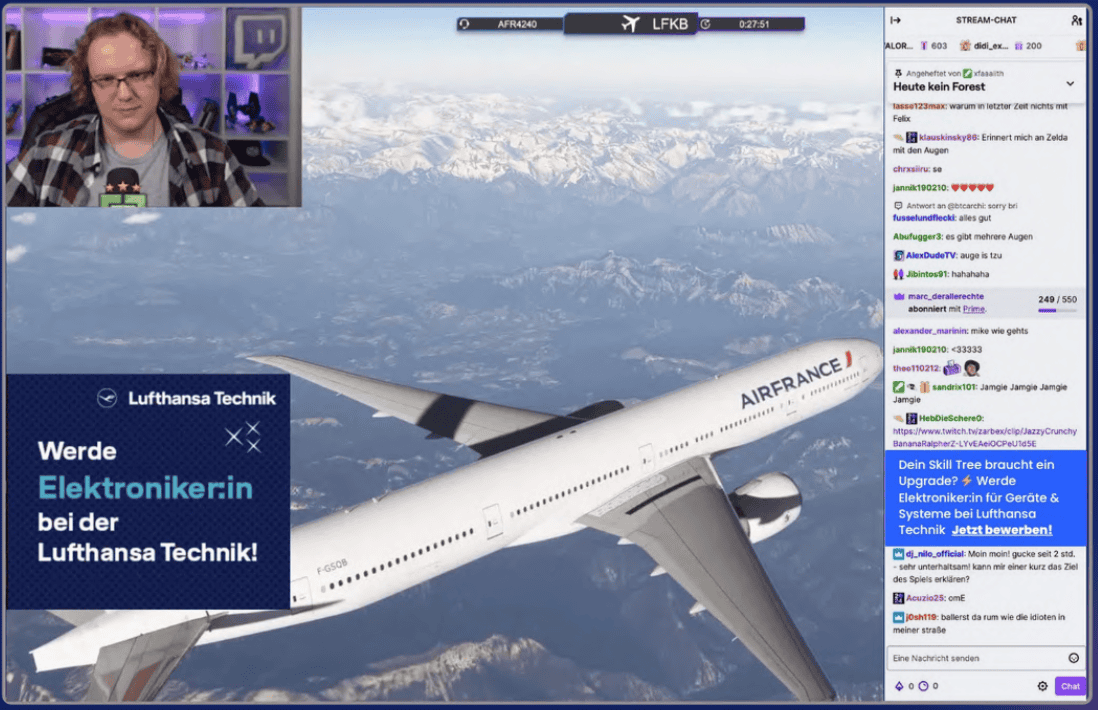Image resolution: width=1098 pixels, height=710 pixels.
Task: Click jannik190210 in the hearts message
Action: coord(919,188)
